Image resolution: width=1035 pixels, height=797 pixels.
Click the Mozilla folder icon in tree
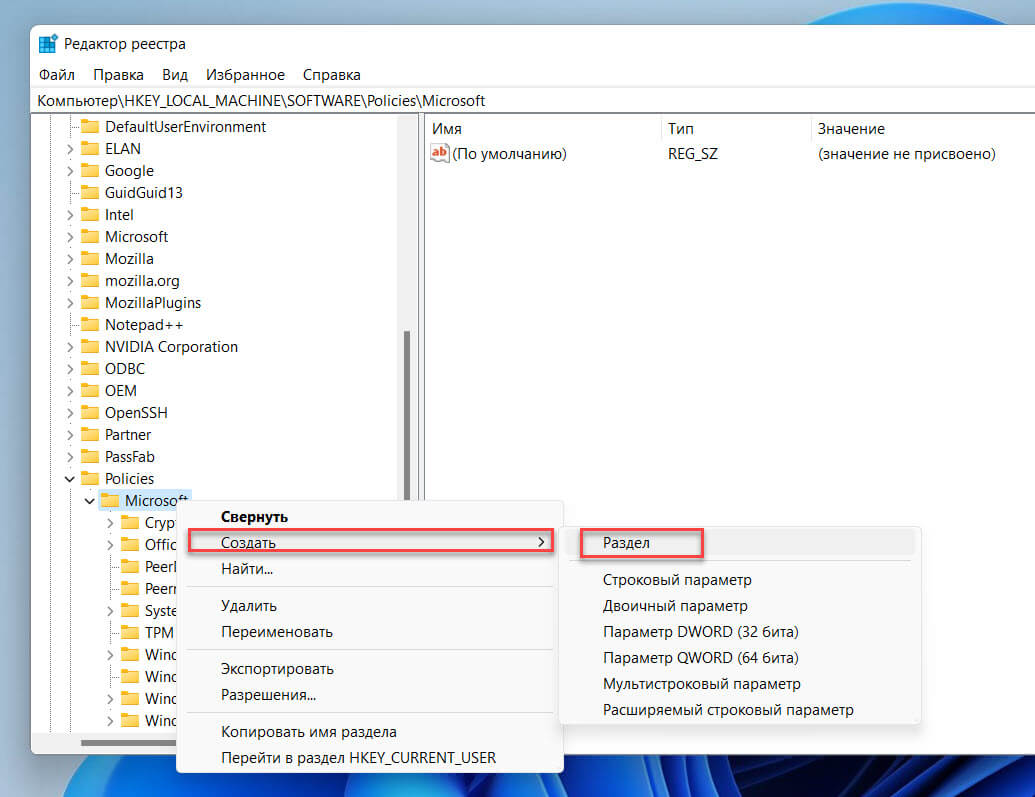[90, 259]
